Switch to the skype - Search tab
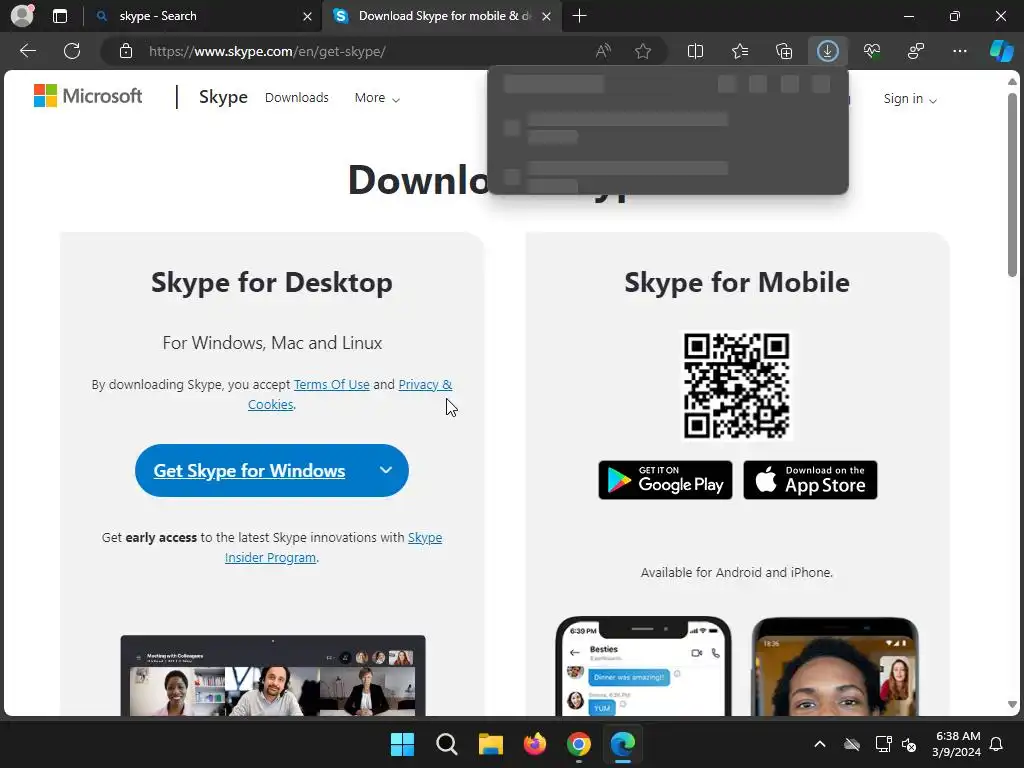1024x768 pixels. click(x=204, y=16)
